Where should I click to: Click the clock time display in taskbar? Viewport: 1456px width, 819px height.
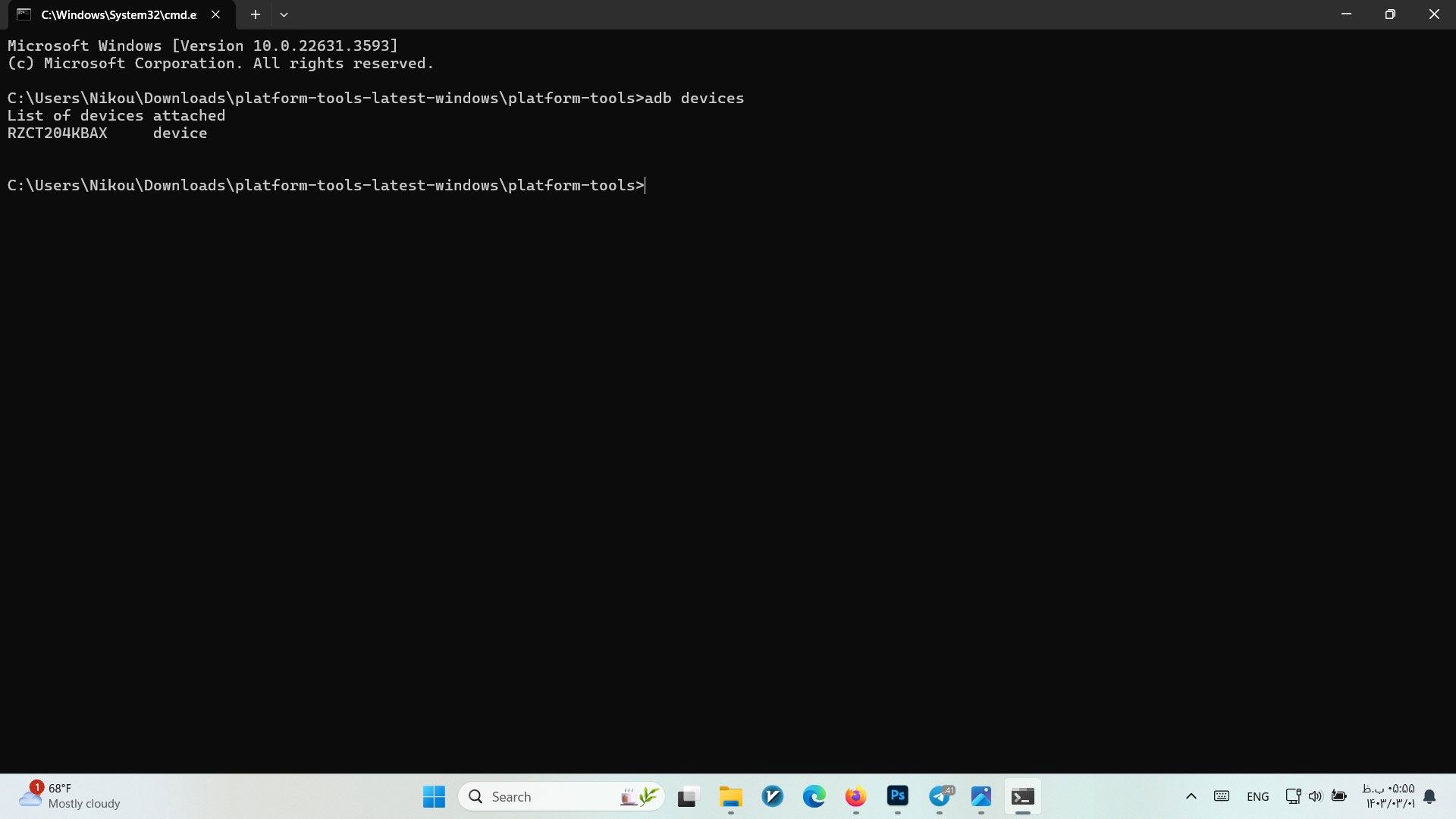(1390, 796)
